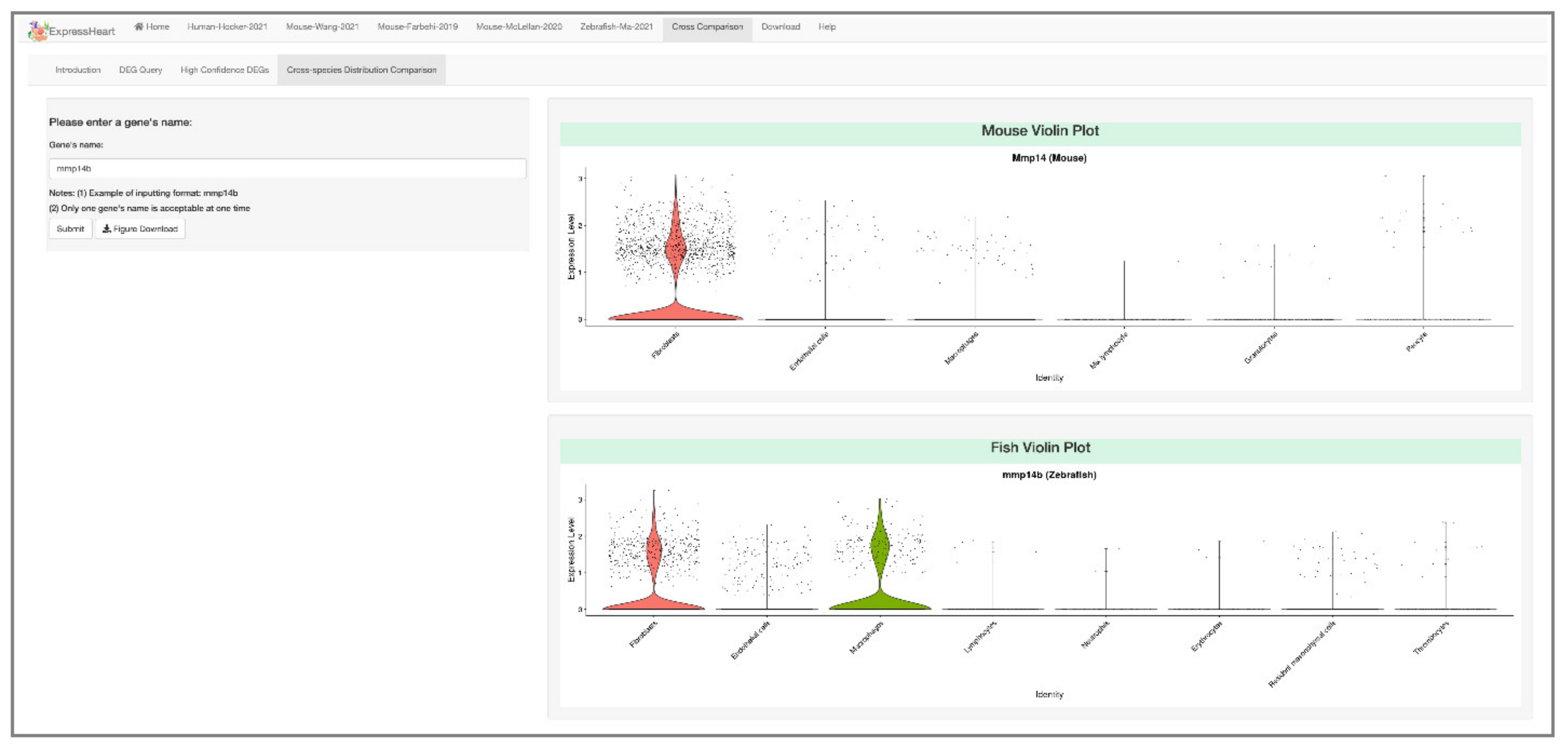The width and height of the screenshot is (1568, 751).
Task: Select Cross-species Distribution Comparison tab
Action: (x=361, y=70)
